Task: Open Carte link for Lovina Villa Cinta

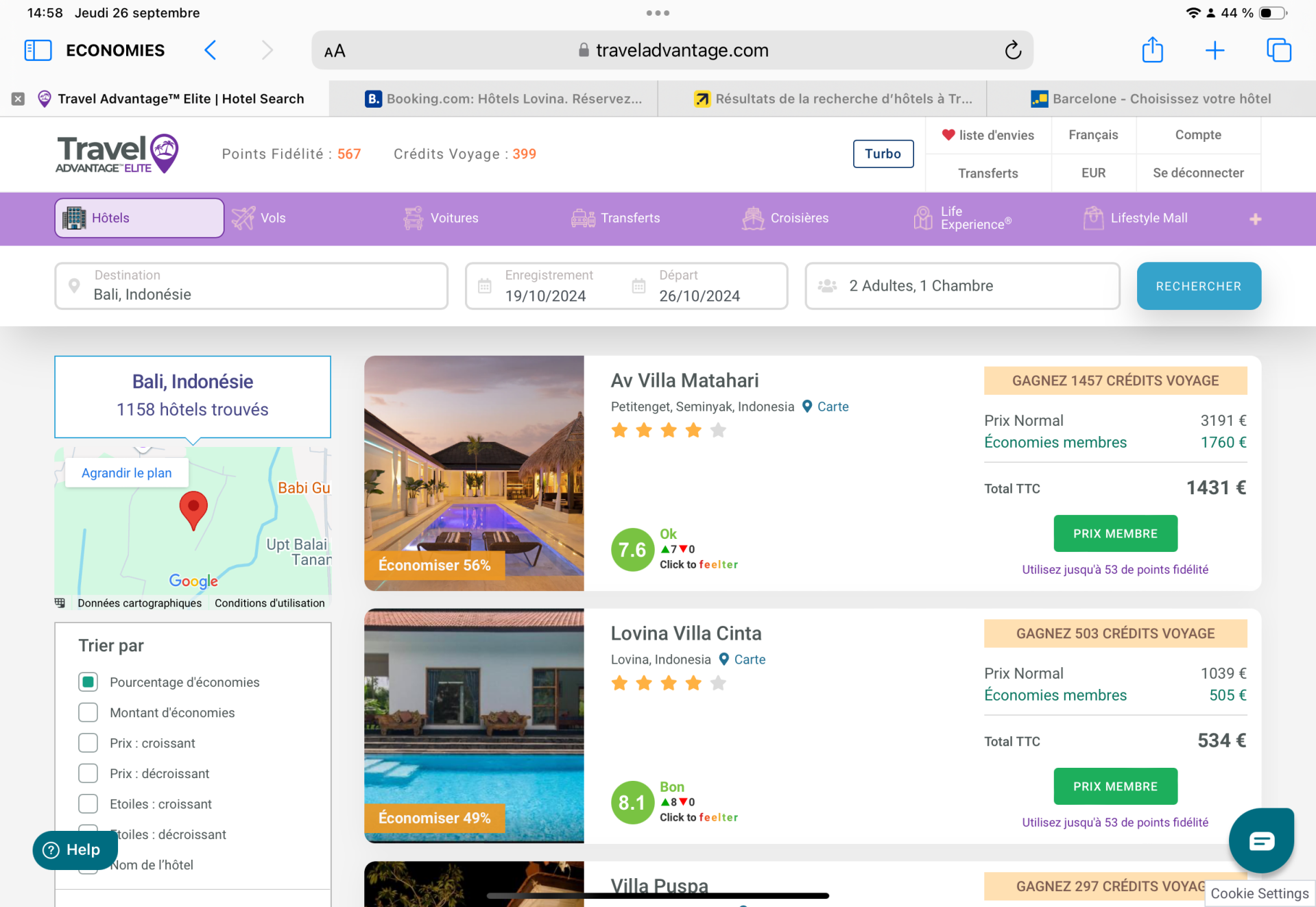Action: pos(742,660)
